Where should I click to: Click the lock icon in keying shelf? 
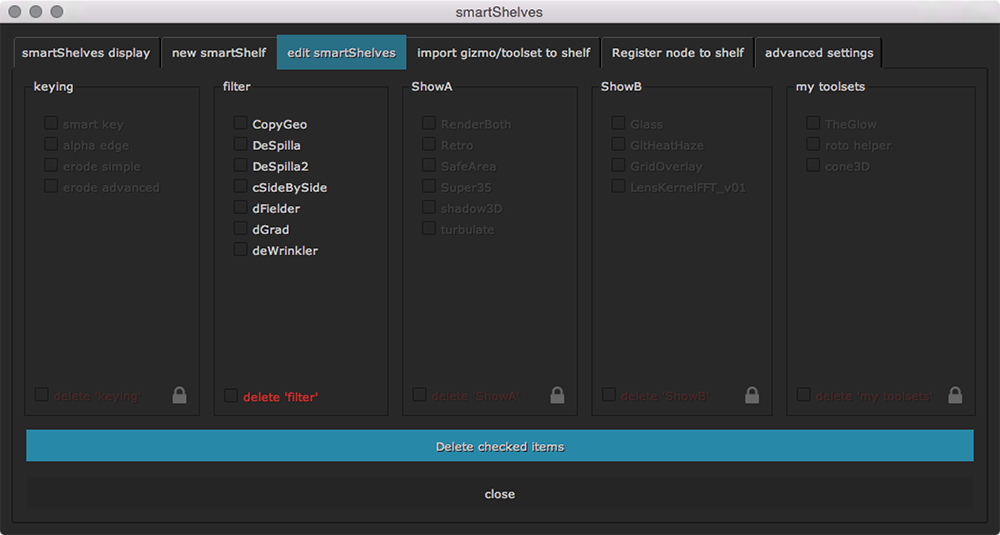point(179,395)
